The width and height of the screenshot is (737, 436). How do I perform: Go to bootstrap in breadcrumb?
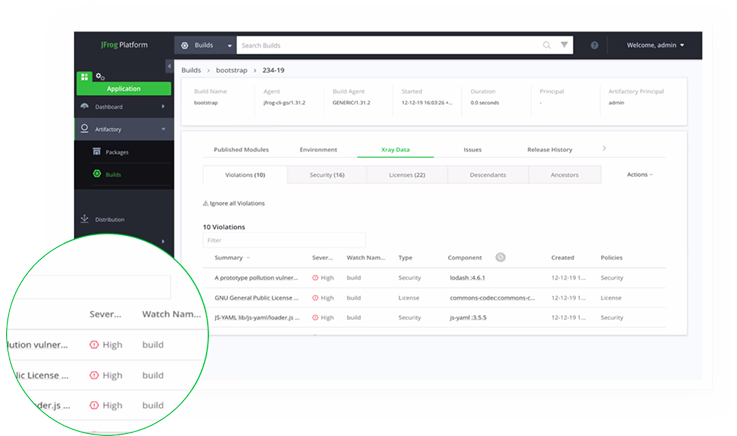(x=231, y=70)
